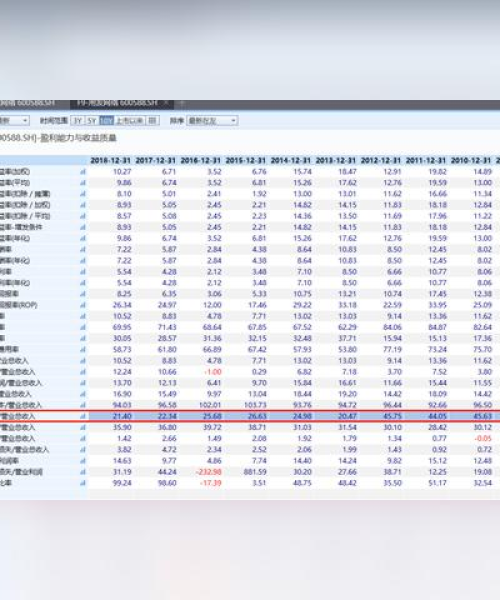Select the 10Y time range
Viewport: 500px width, 600px height.
pos(106,121)
